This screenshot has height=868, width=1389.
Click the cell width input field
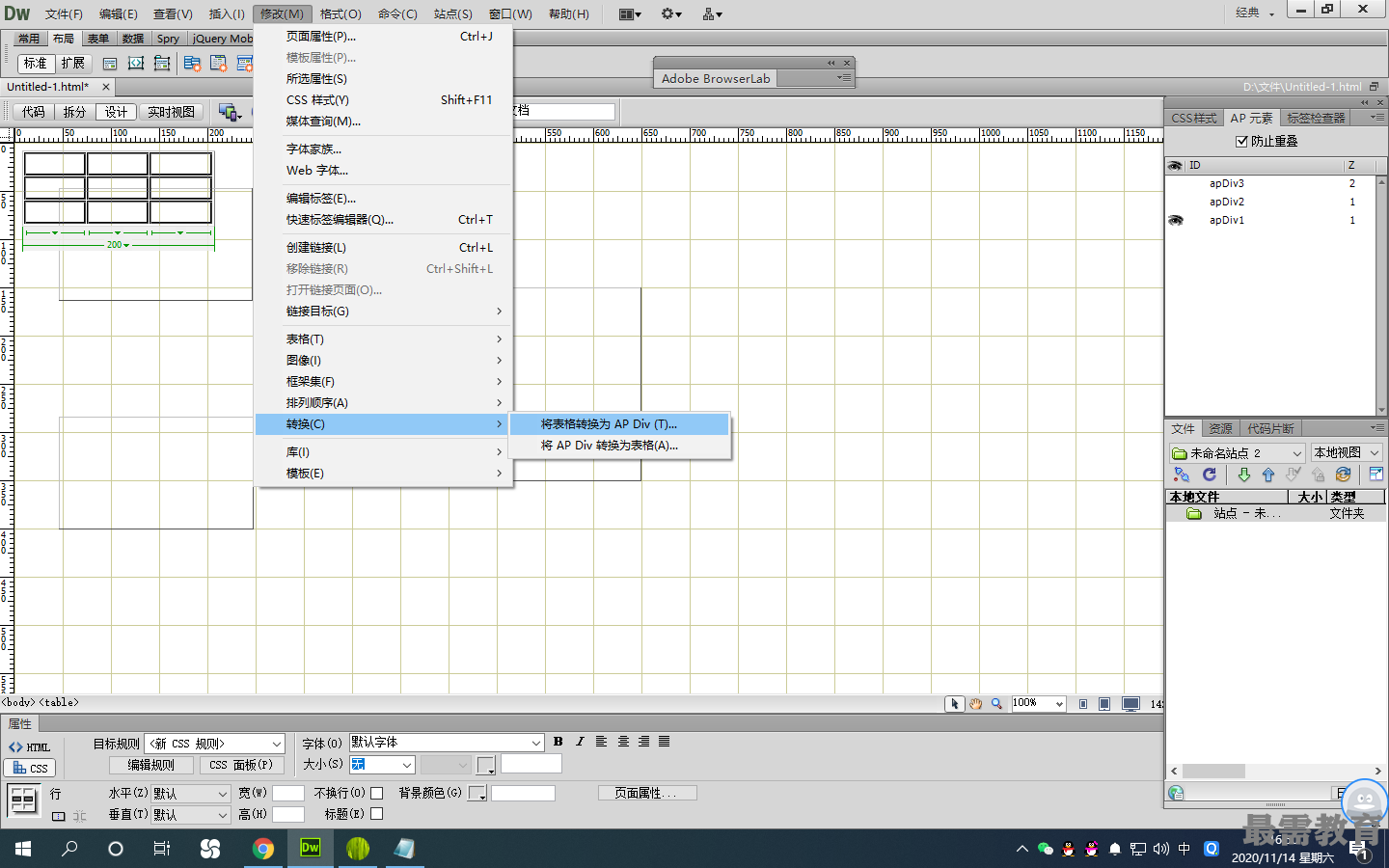point(288,793)
